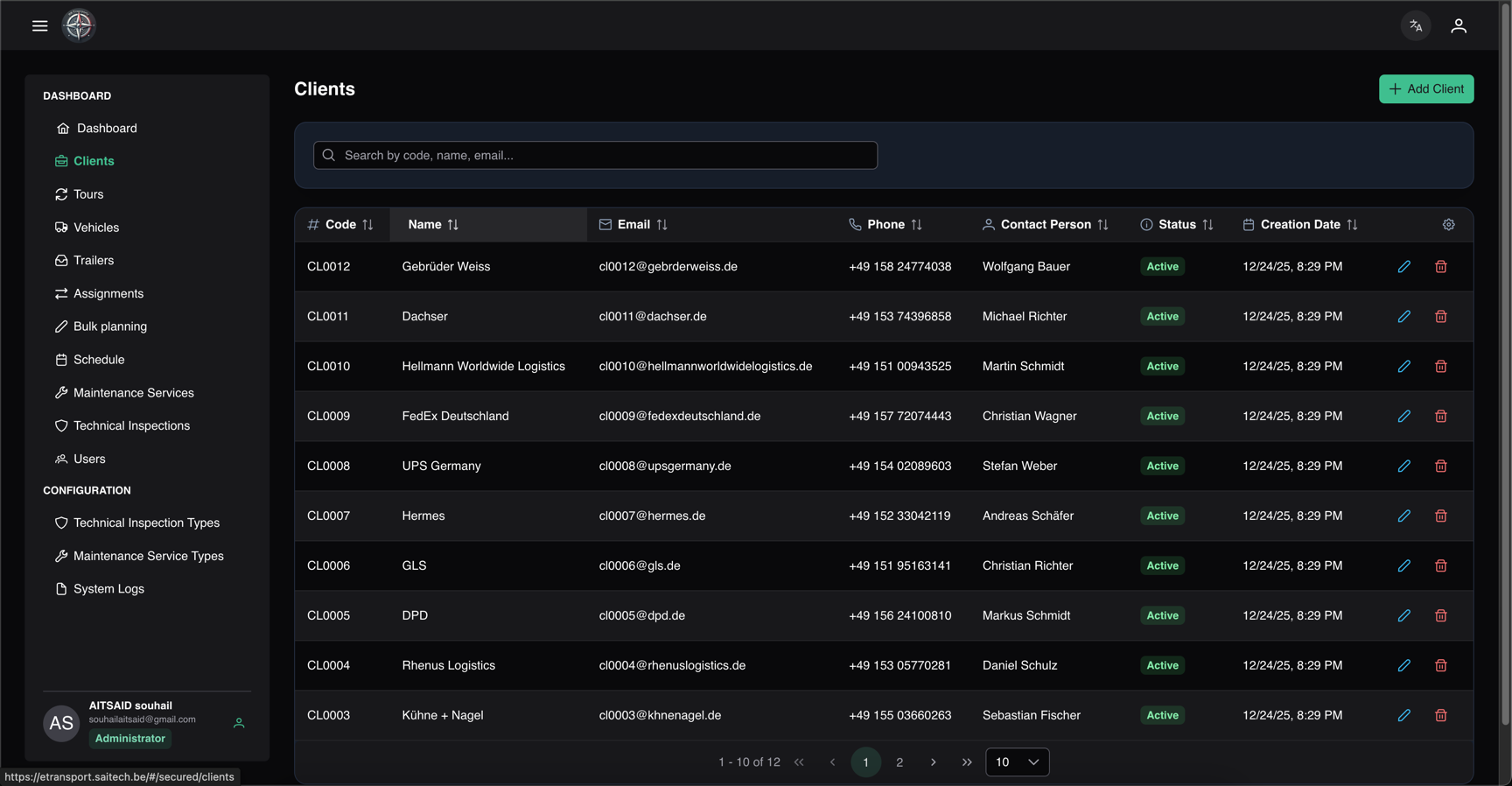Delete client CL0012 Gebrüder Weiss
Screen dimensions: 1512x786
(1441, 267)
